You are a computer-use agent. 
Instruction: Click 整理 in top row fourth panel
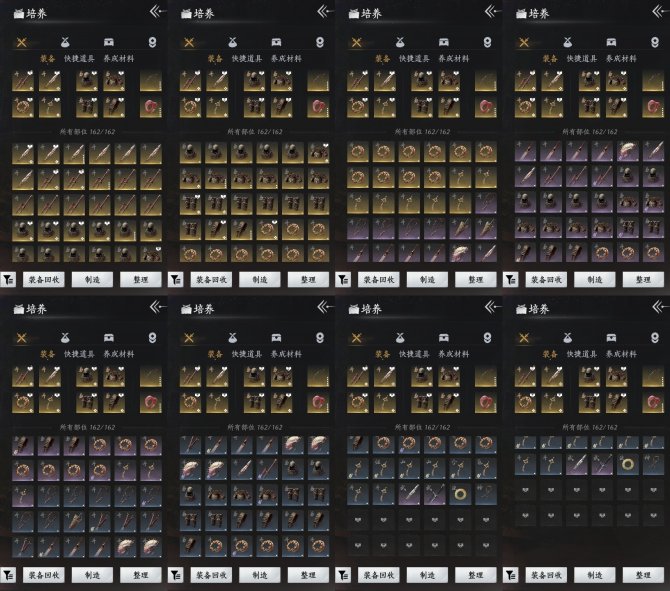(x=643, y=279)
